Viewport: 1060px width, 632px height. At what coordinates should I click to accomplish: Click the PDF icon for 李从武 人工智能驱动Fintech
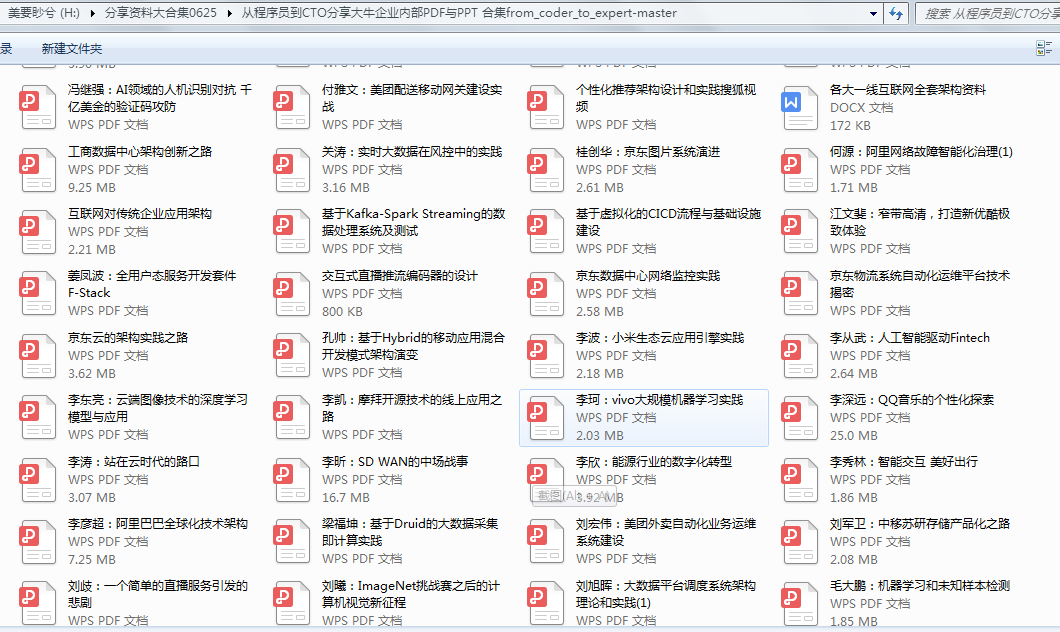(x=800, y=355)
